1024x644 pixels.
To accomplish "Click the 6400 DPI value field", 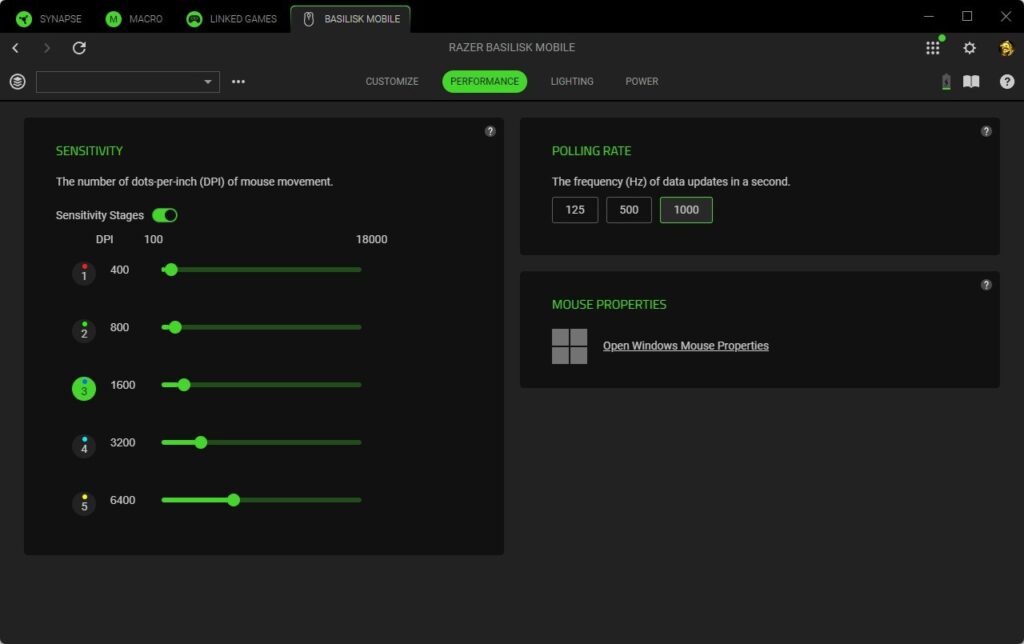I will pos(123,500).
